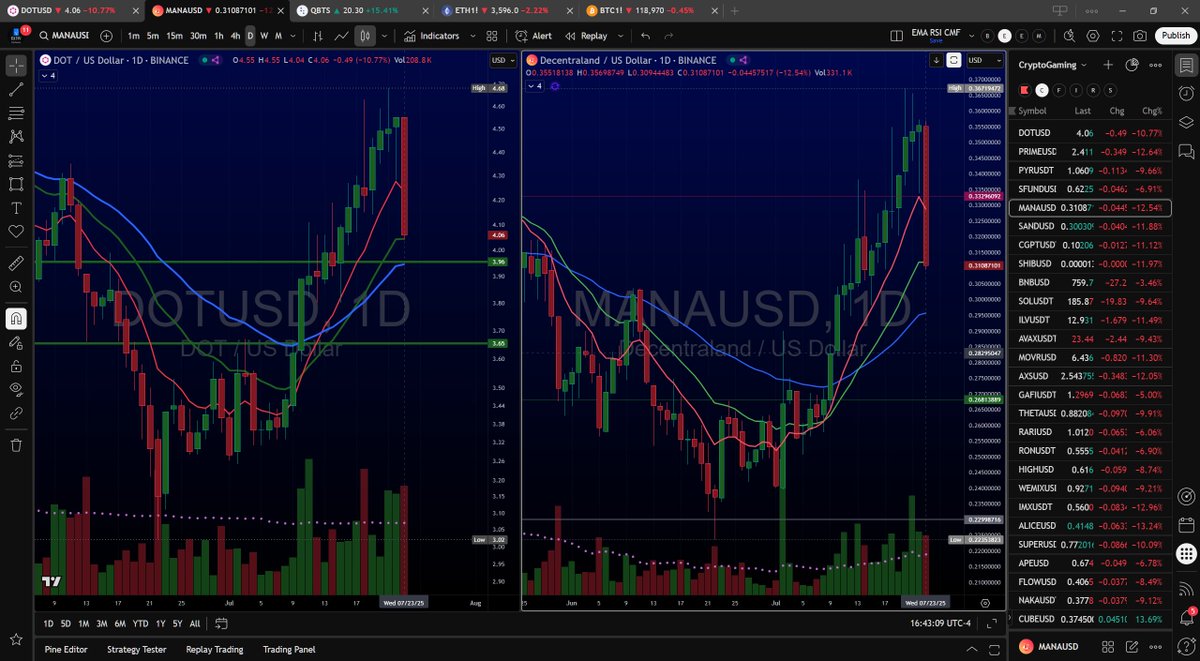The height and width of the screenshot is (661, 1200).
Task: Select the trend line drawing tool
Action: pos(16,89)
